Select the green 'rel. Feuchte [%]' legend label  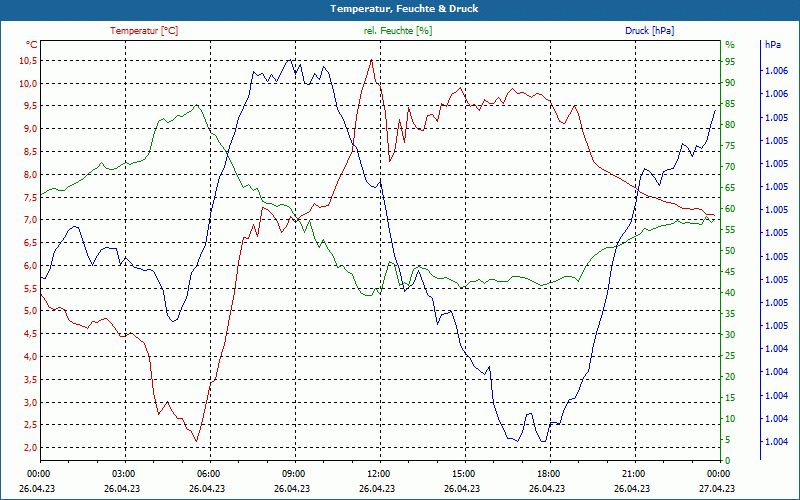pos(398,31)
